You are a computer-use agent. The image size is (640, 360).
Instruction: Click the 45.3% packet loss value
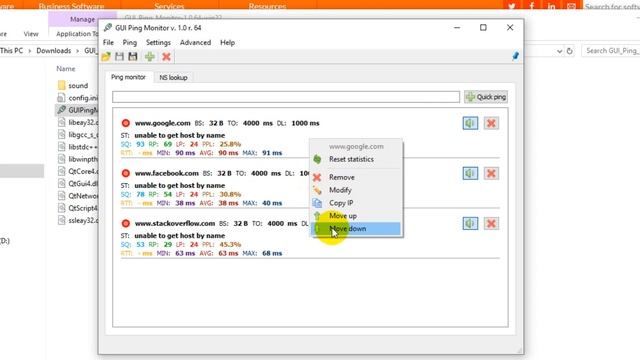tap(230, 244)
